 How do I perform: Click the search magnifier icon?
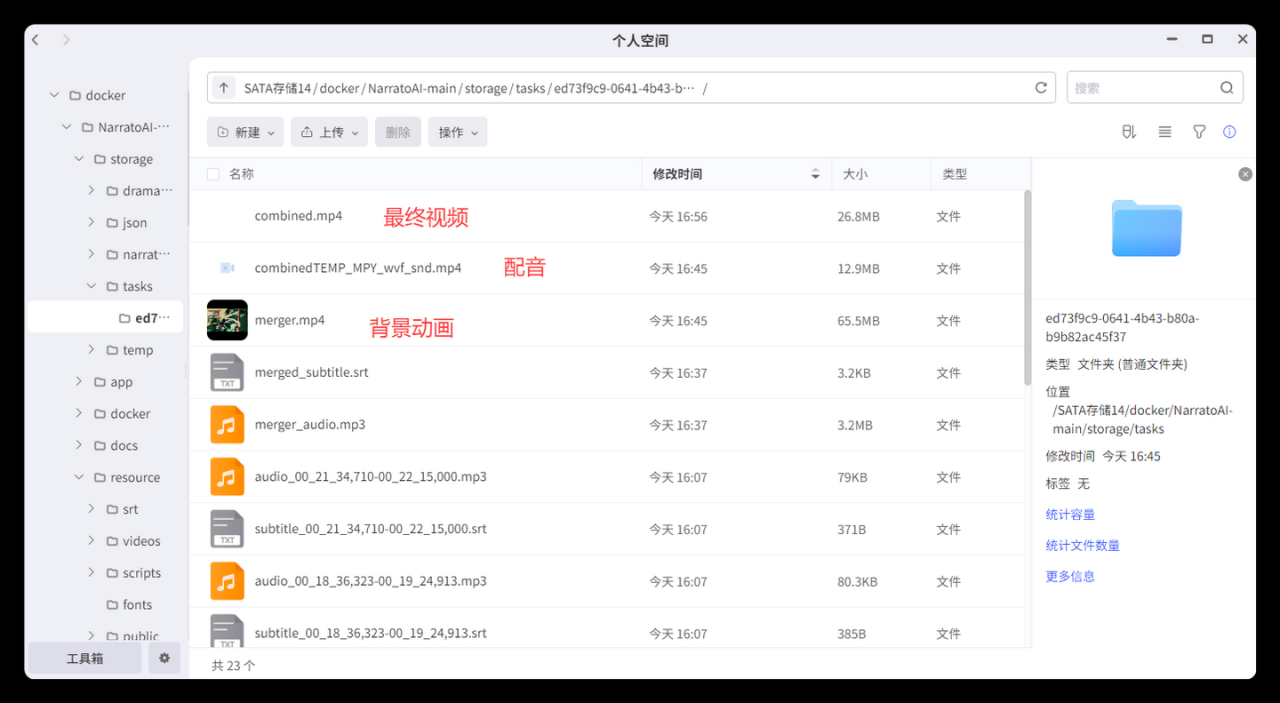[1226, 88]
